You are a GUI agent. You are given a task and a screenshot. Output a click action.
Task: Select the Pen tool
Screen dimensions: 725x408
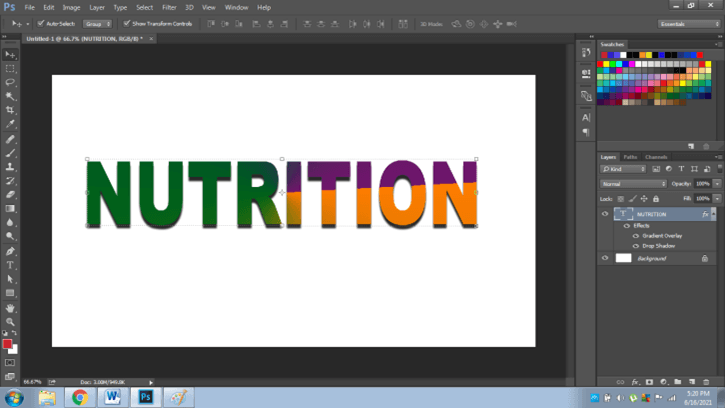click(x=10, y=252)
